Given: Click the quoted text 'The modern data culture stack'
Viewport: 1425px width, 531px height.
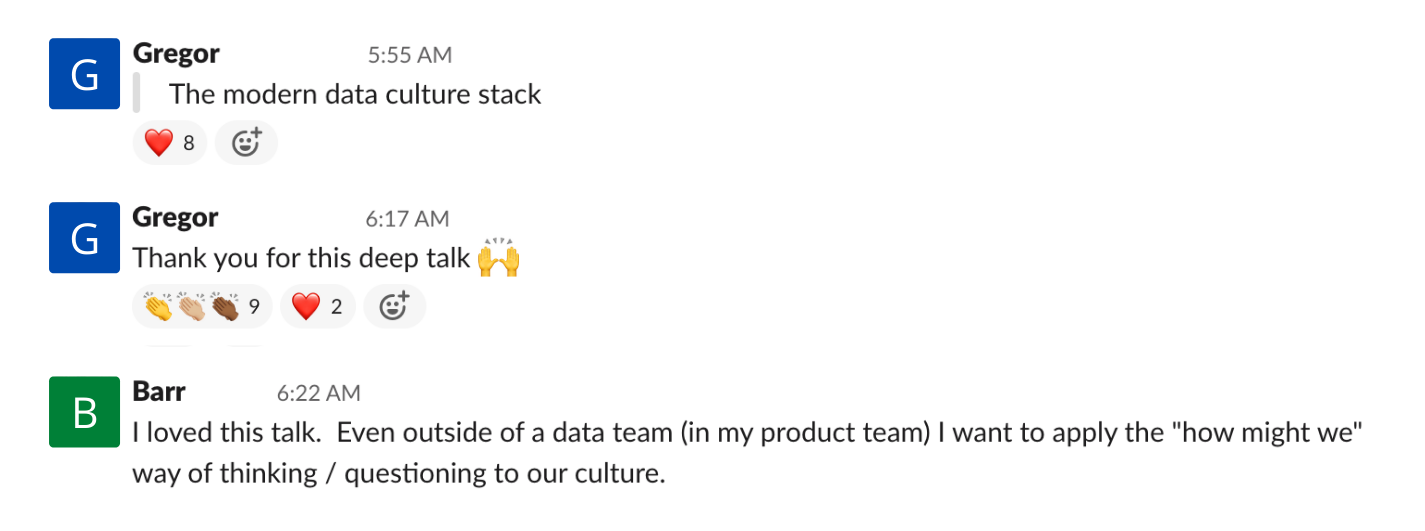Looking at the screenshot, I should click(355, 95).
